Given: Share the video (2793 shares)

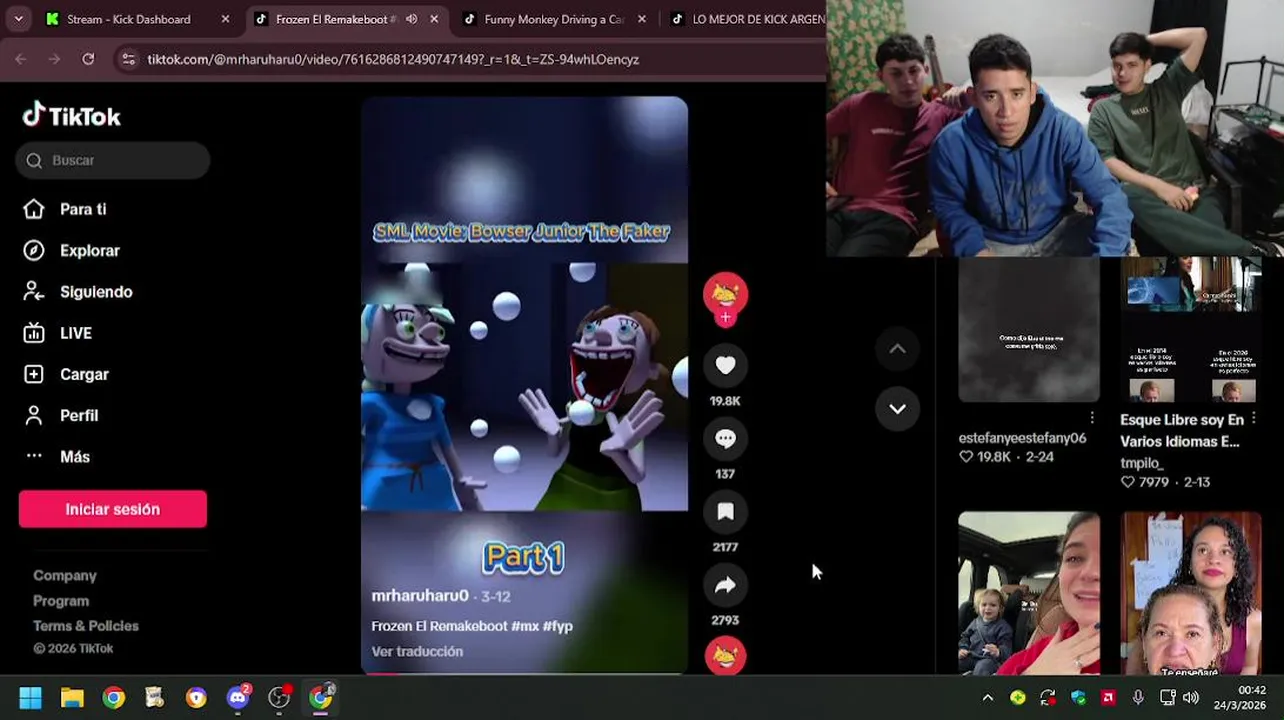Looking at the screenshot, I should pyautogui.click(x=725, y=585).
